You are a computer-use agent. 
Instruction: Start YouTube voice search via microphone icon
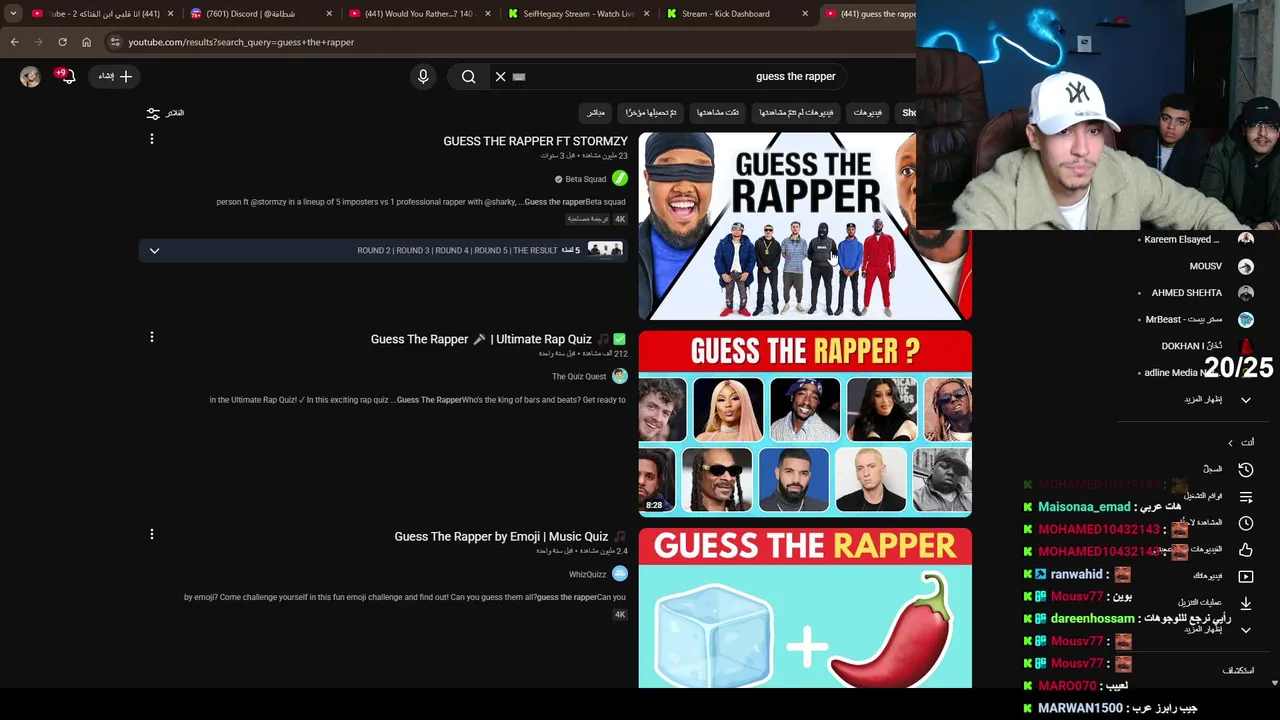(423, 76)
